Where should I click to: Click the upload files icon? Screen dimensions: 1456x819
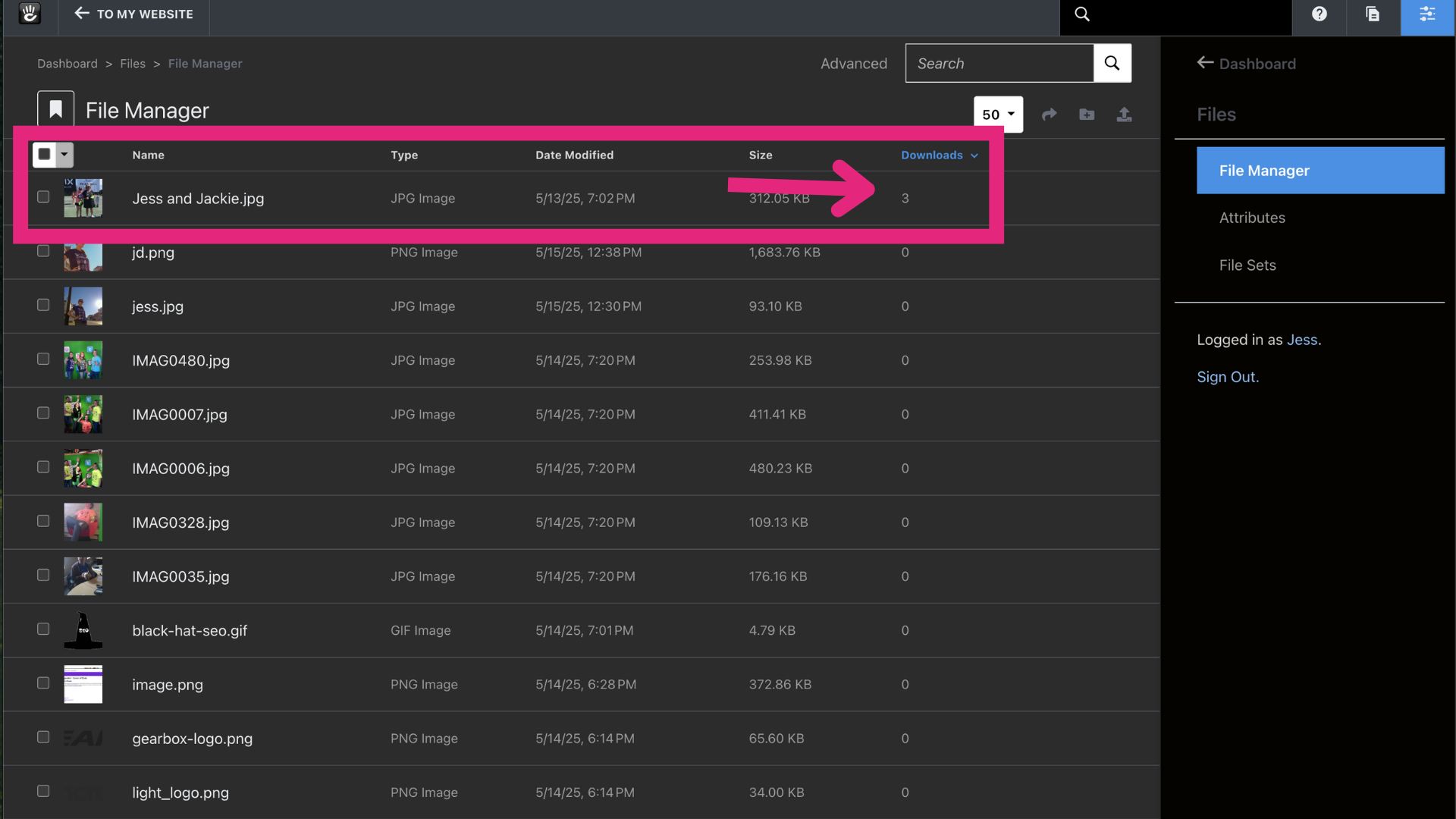[1124, 115]
